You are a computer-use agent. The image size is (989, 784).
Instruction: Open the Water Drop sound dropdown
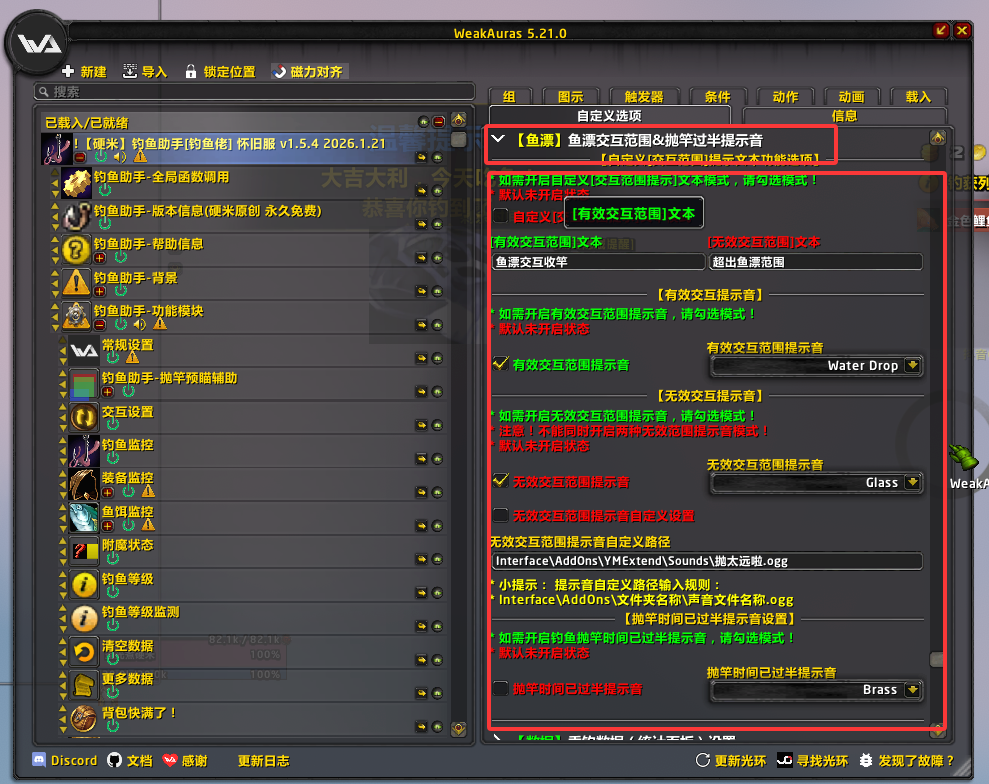tap(912, 365)
